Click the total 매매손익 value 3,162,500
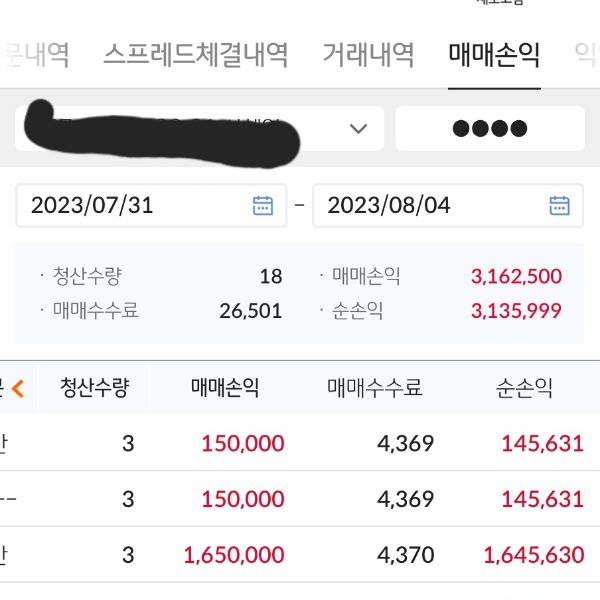This screenshot has width=600, height=600. (x=516, y=276)
